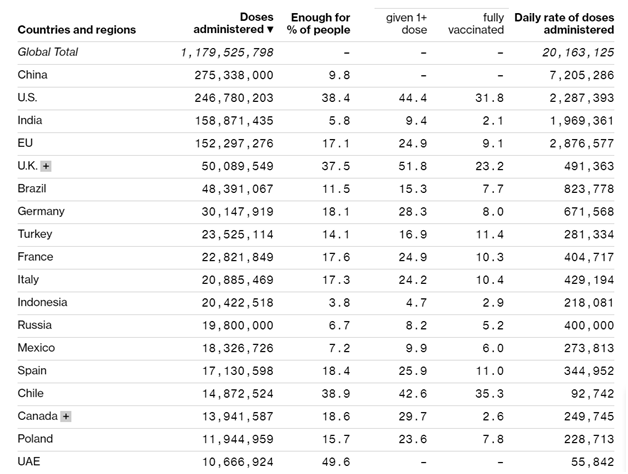Expand the Canada row plus icon

66,416
